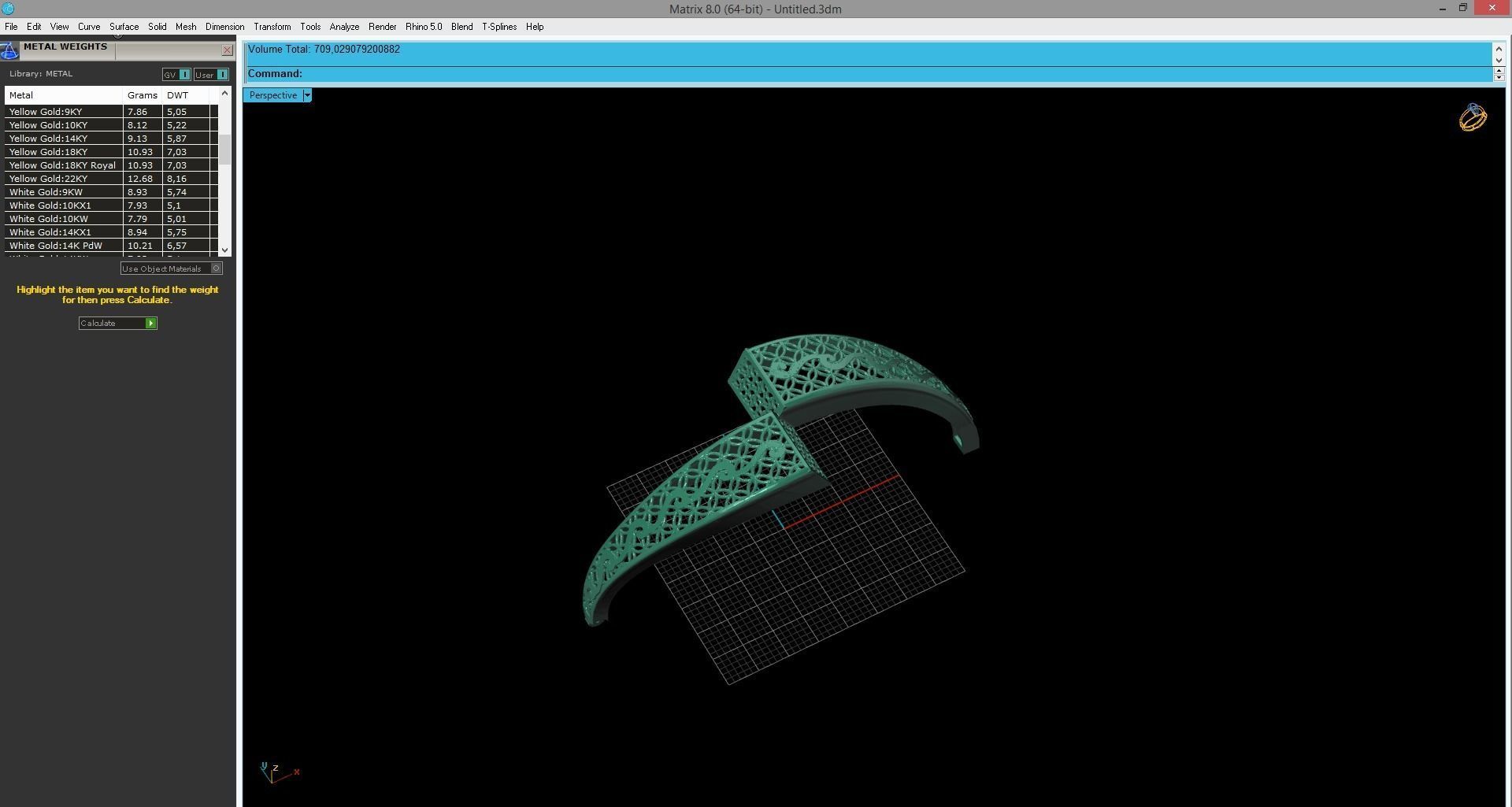
Task: Restore down the Matrix window
Action: (1463, 8)
